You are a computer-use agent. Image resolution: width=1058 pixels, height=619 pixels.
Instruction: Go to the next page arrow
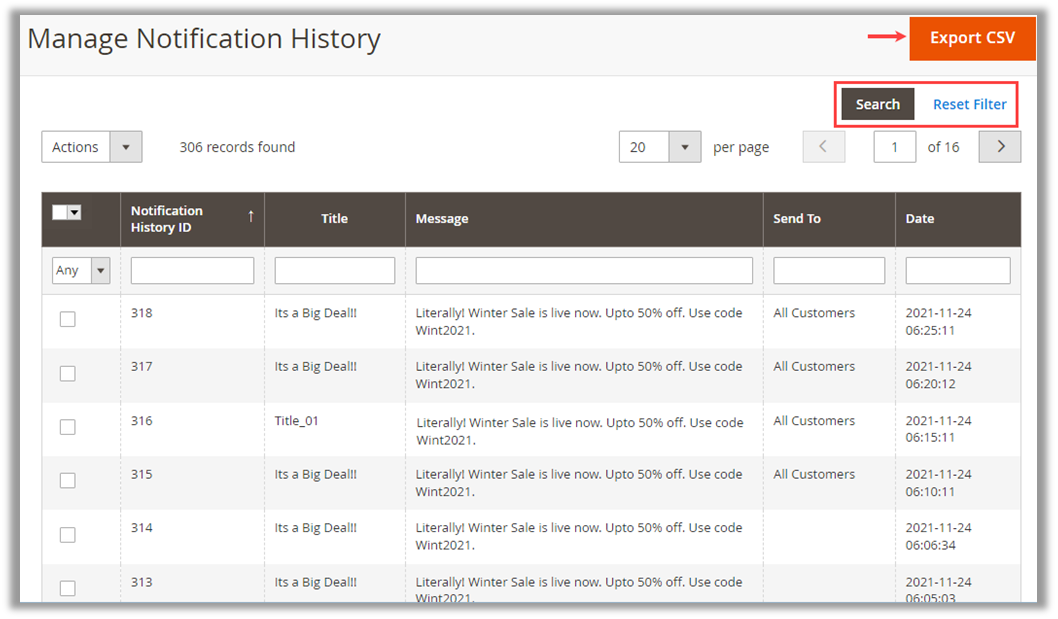pos(999,147)
